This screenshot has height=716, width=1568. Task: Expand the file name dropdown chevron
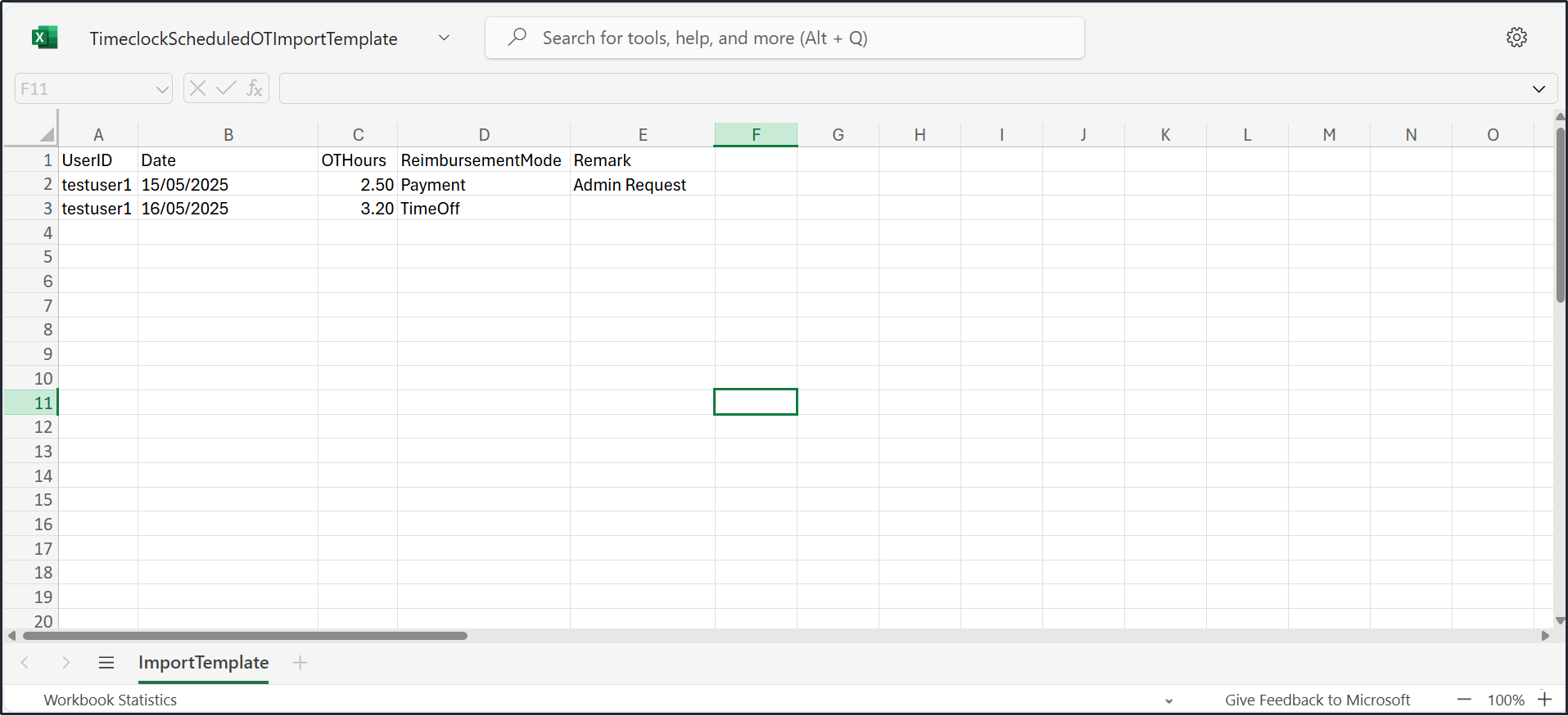444,38
